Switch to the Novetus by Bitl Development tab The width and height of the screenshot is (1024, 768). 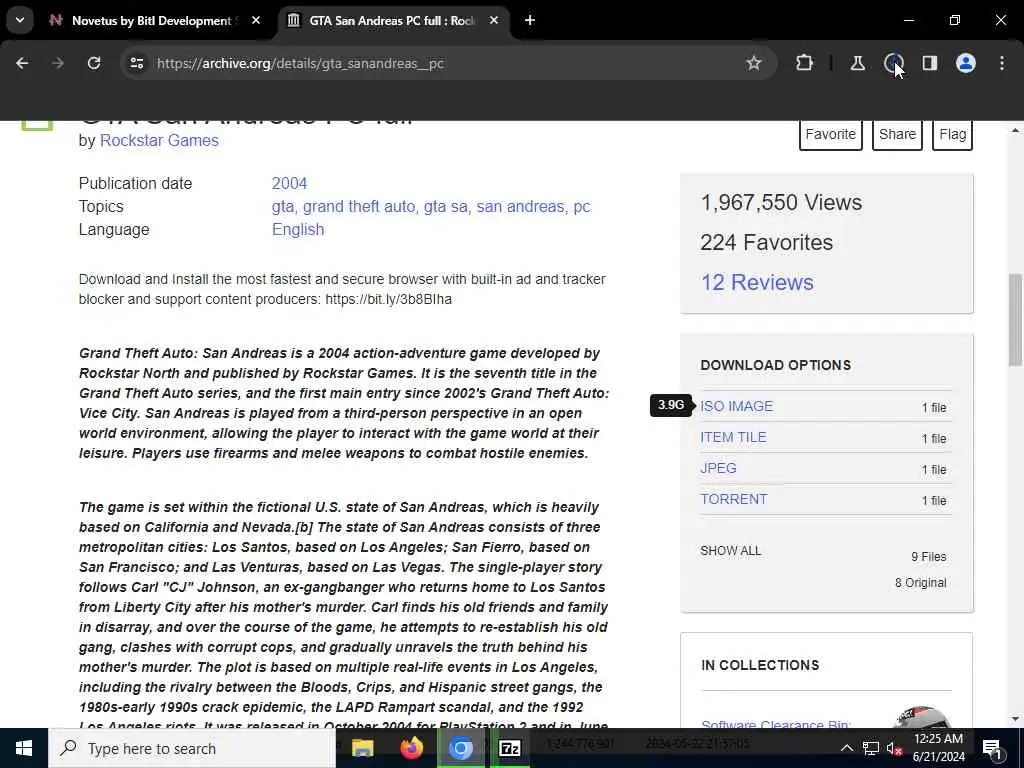click(155, 21)
